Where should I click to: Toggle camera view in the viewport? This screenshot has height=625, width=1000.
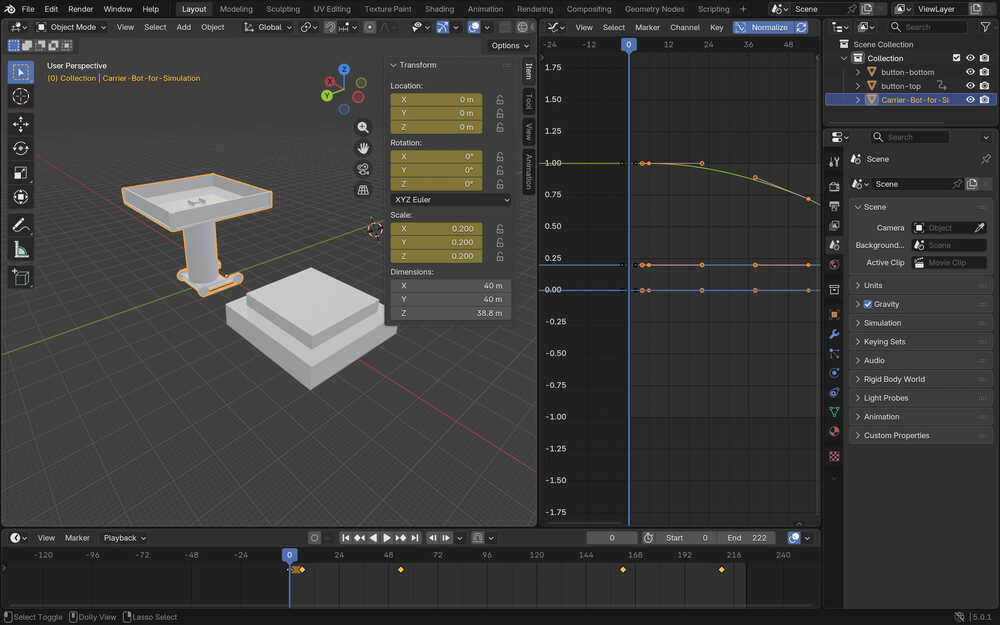click(x=363, y=168)
